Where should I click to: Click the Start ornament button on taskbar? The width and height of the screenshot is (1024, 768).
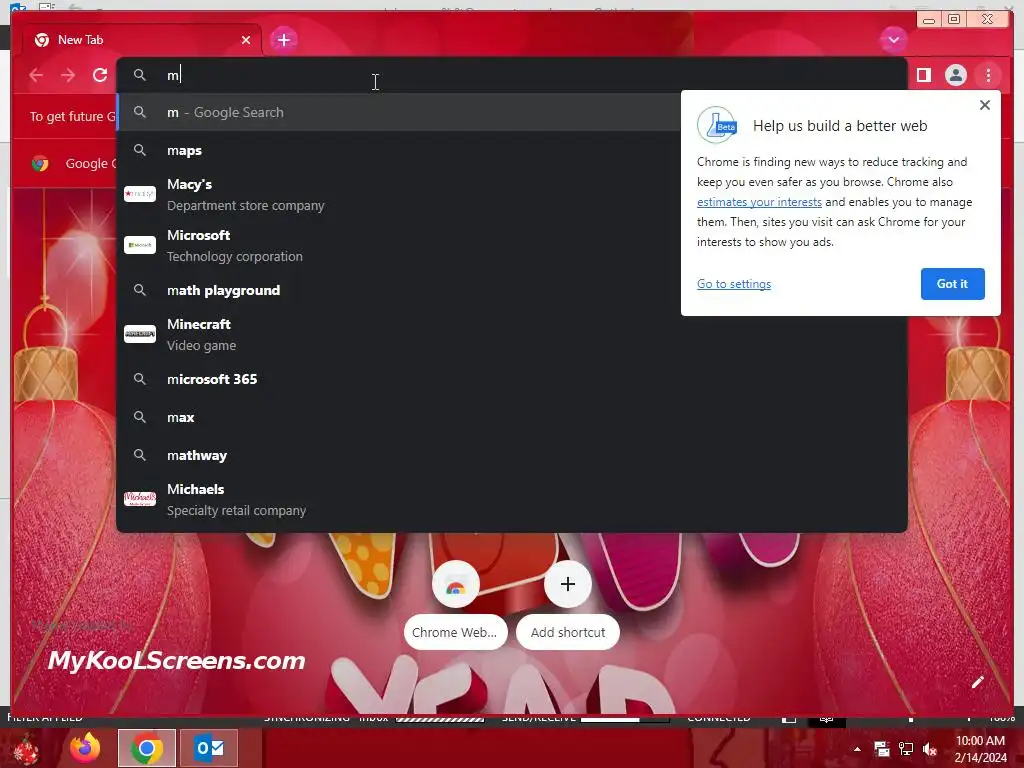pos(25,749)
